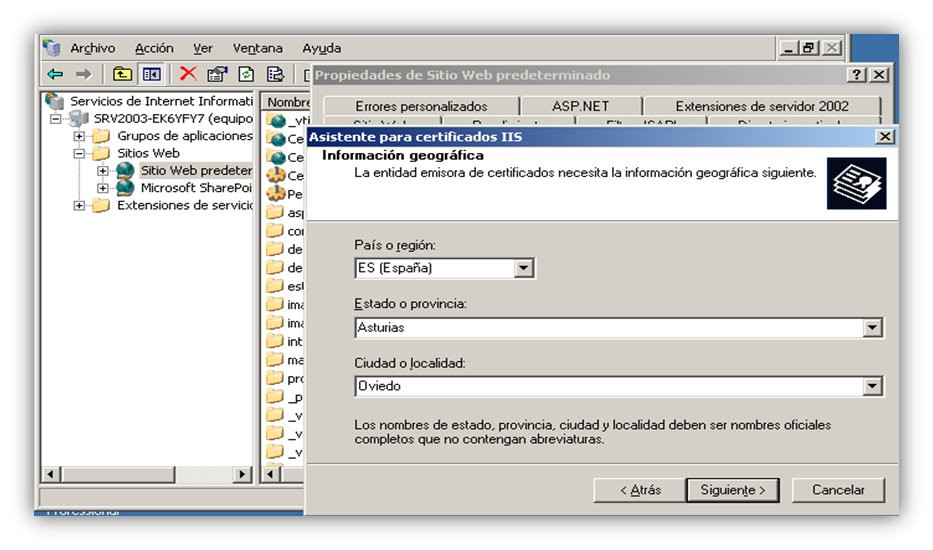Viewport: 933px width, 550px height.
Task: Toggle the show/hide console tree icon
Action: tap(151, 74)
